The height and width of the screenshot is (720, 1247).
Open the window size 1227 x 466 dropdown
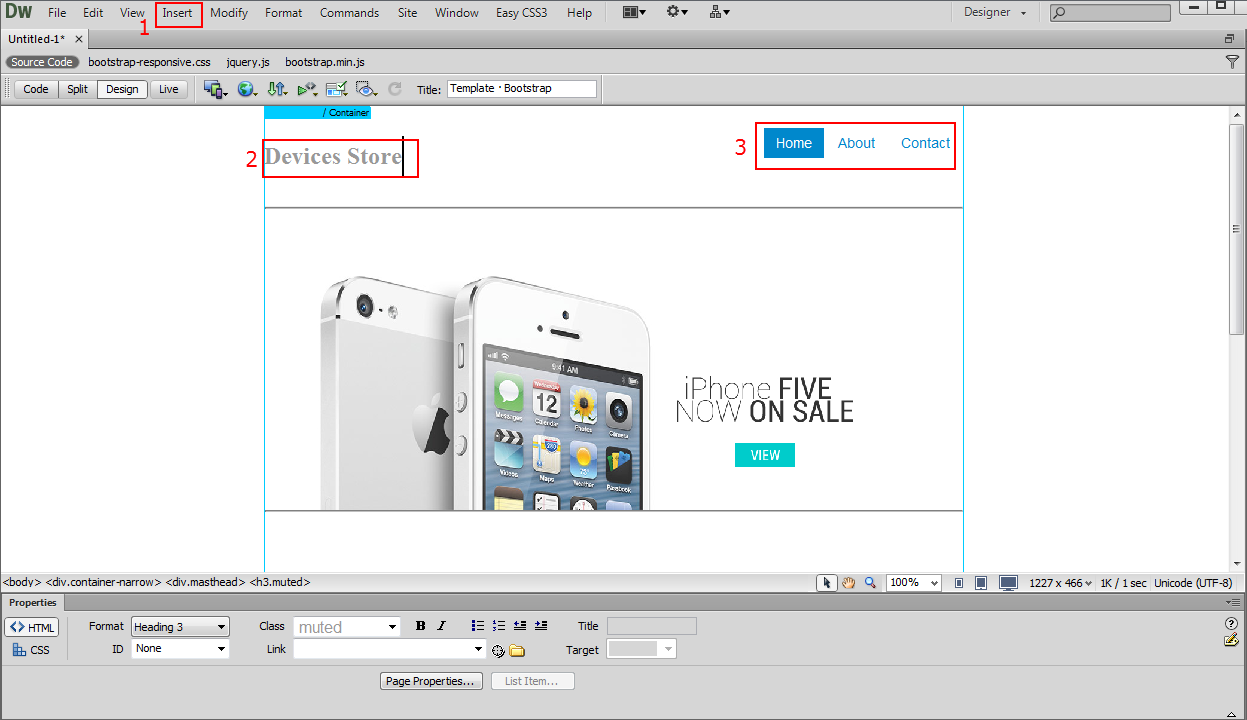(x=1060, y=583)
